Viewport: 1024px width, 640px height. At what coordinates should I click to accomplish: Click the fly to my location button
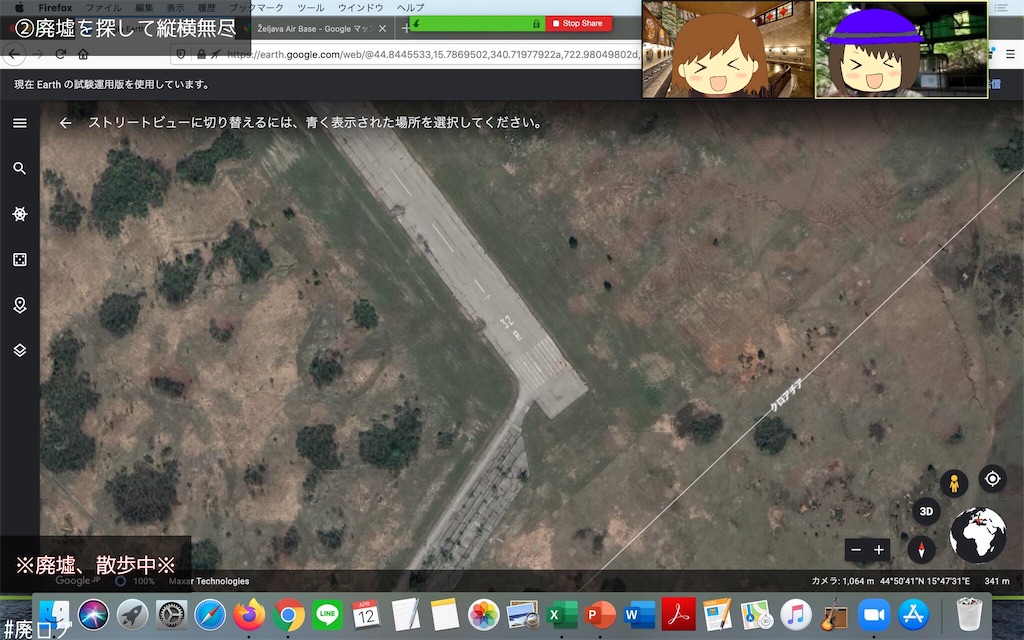tap(992, 479)
